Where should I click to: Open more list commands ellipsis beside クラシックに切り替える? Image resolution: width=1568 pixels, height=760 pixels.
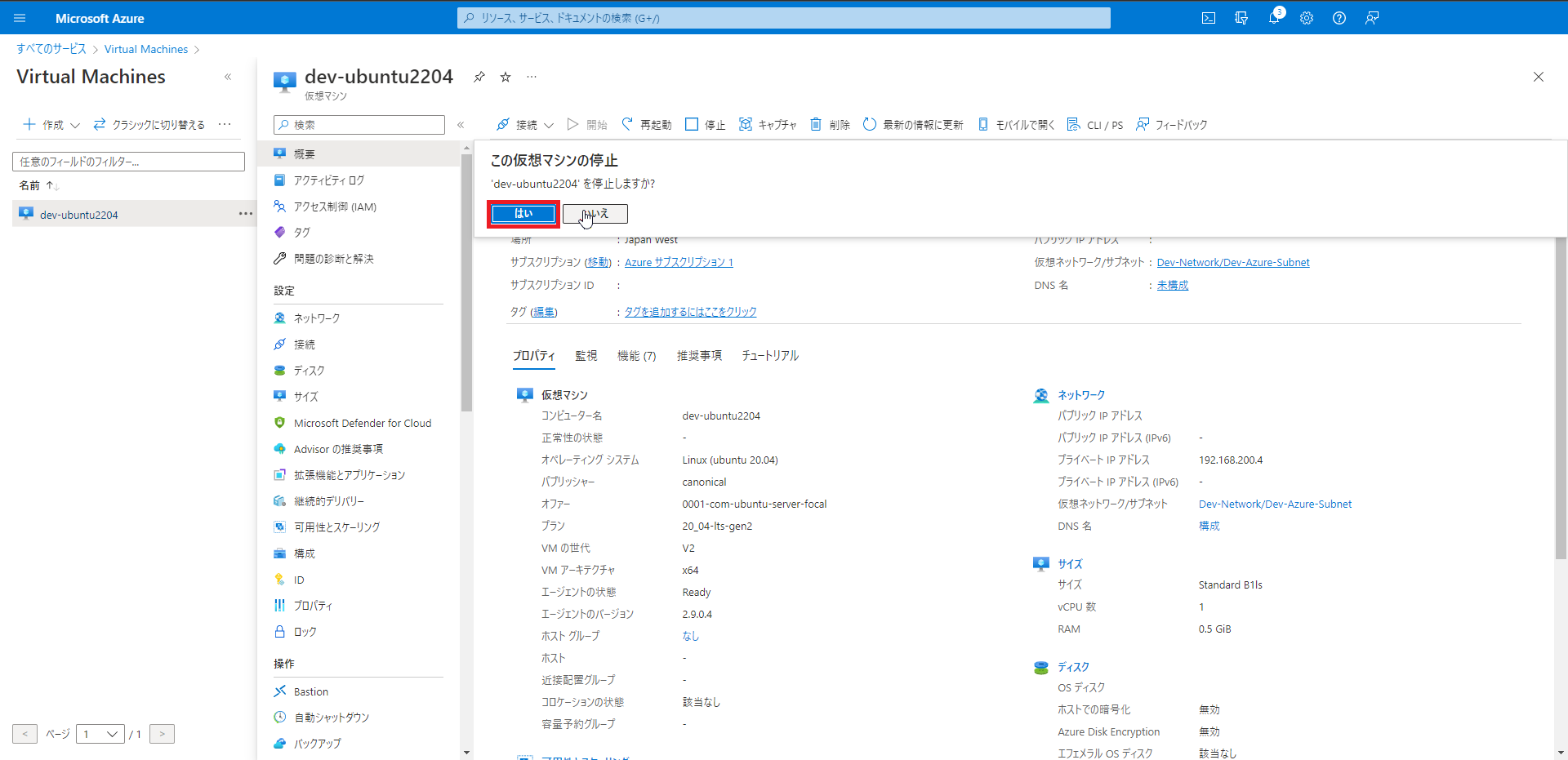[x=225, y=124]
